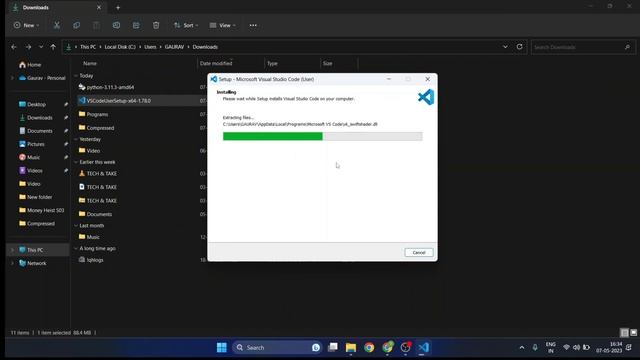Go back with the left arrow button
Viewport: 640px width, 360px height.
tap(14, 47)
